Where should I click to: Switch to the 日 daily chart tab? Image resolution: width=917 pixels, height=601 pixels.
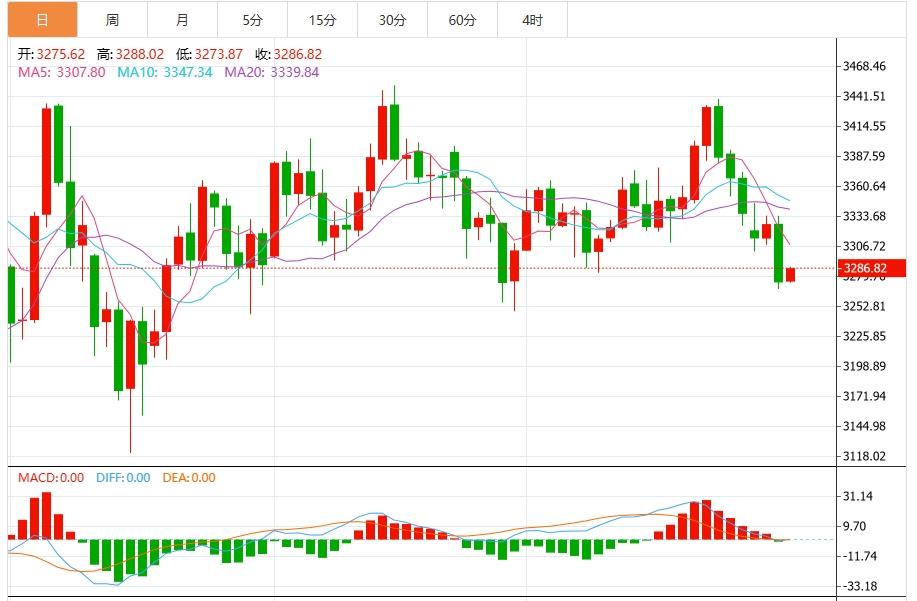pos(41,20)
